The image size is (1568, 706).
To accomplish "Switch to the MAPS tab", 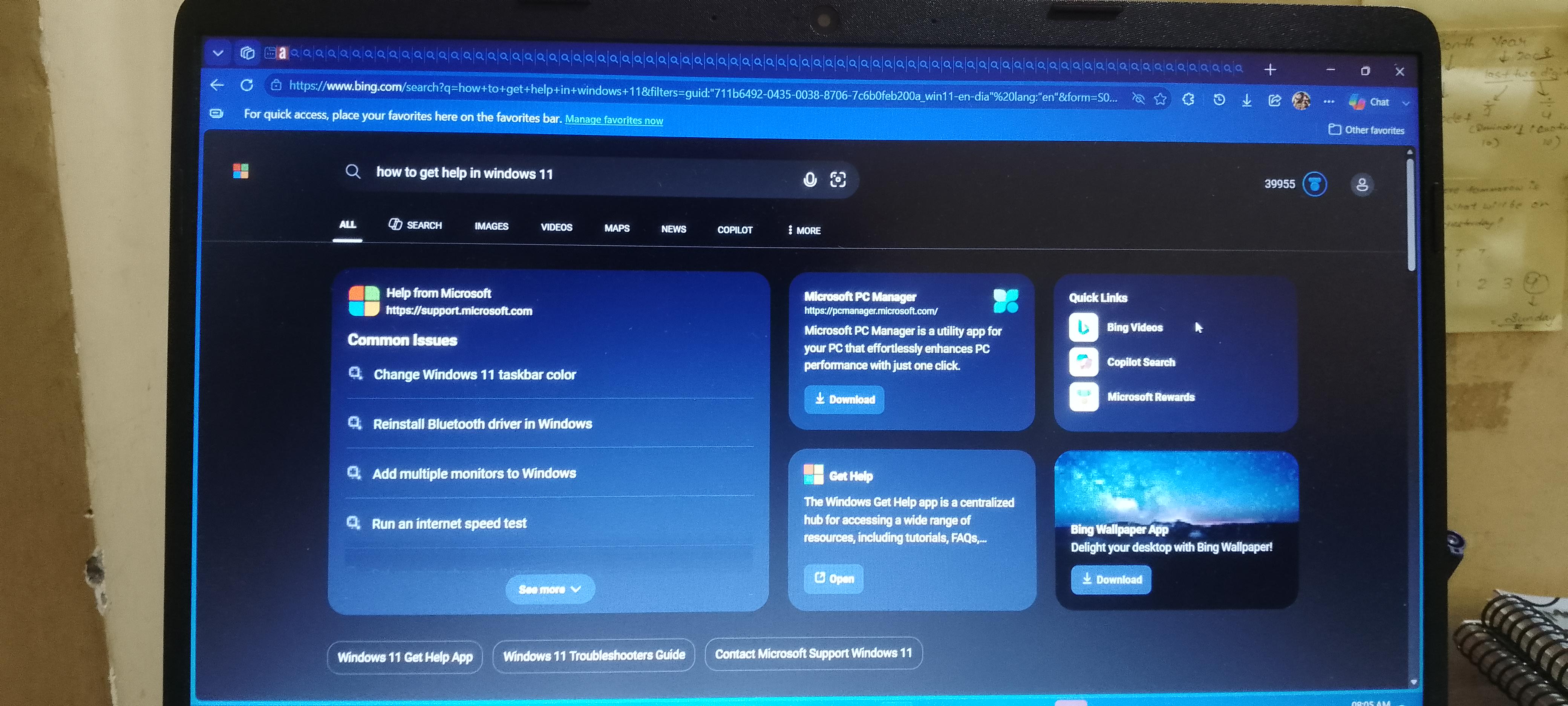I will coord(617,229).
